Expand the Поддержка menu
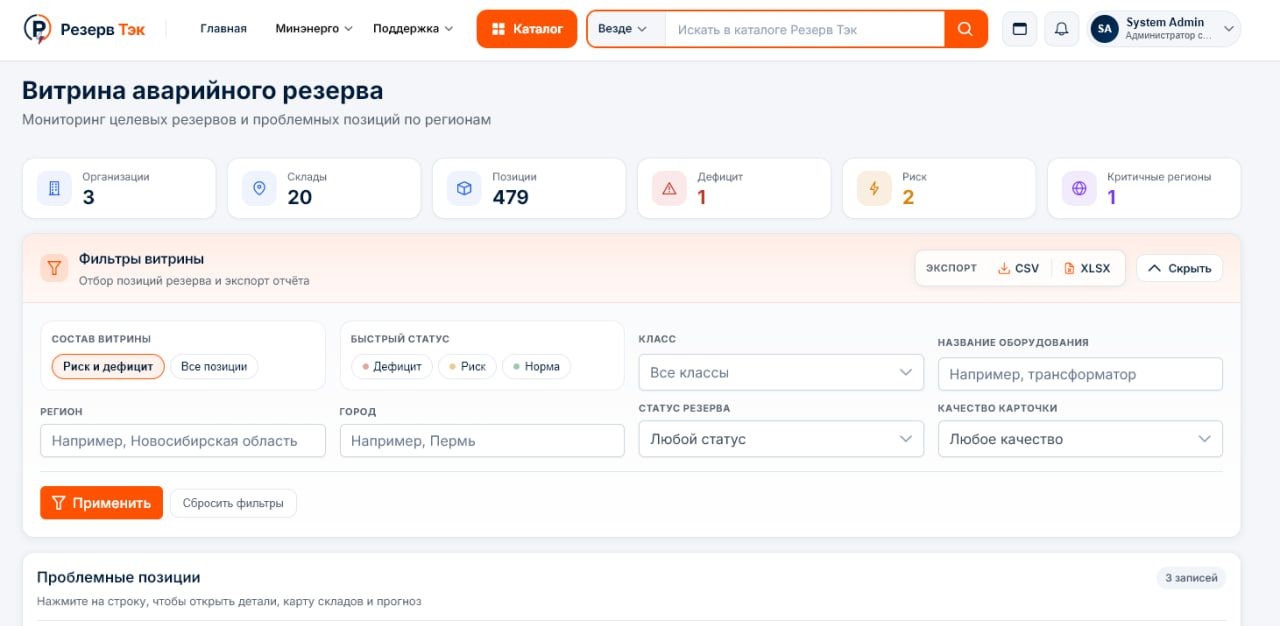The height and width of the screenshot is (626, 1280). coord(413,29)
